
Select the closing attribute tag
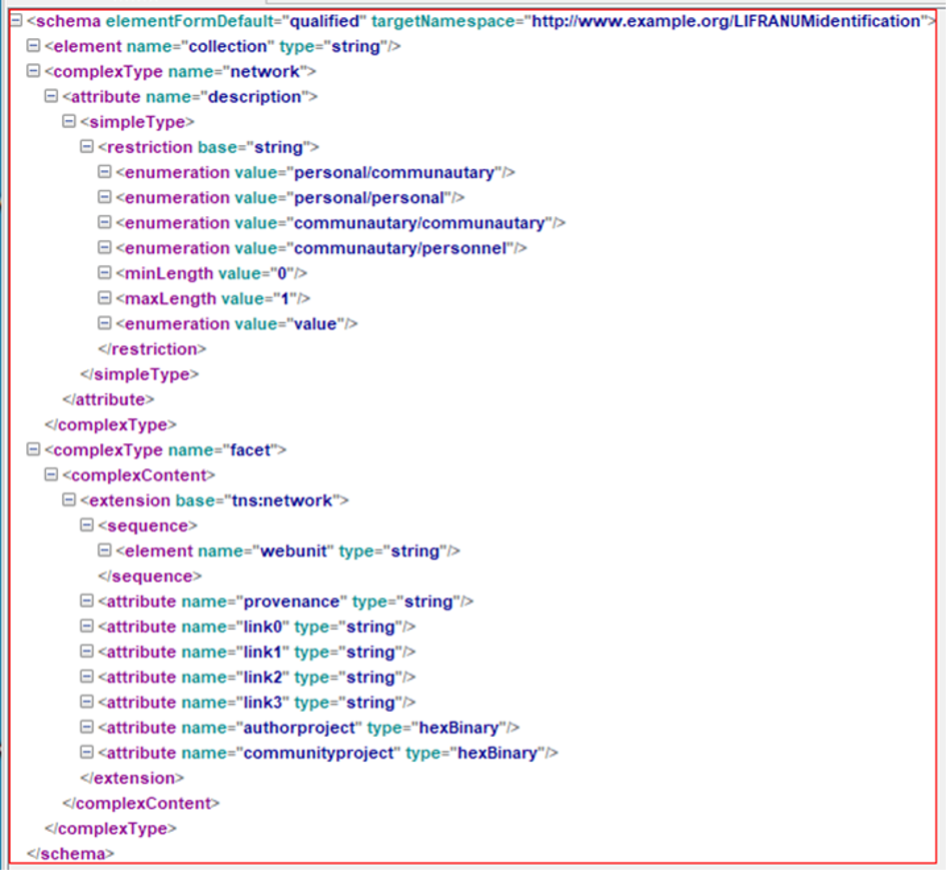pos(108,400)
